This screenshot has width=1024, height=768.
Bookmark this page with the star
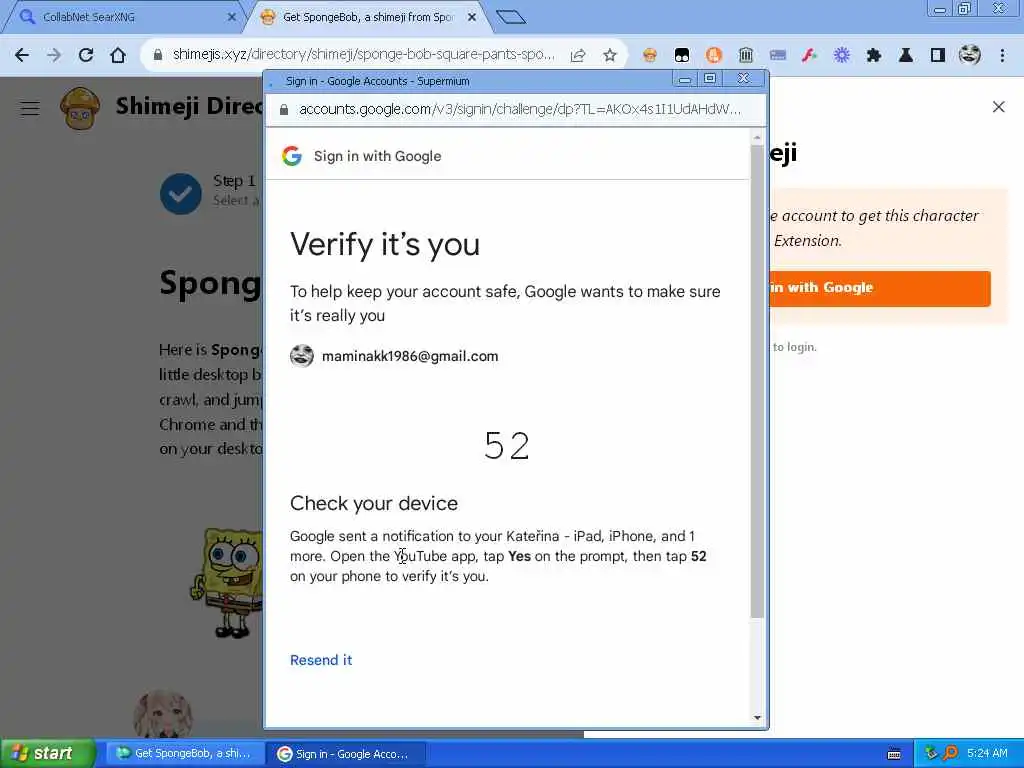coord(610,56)
